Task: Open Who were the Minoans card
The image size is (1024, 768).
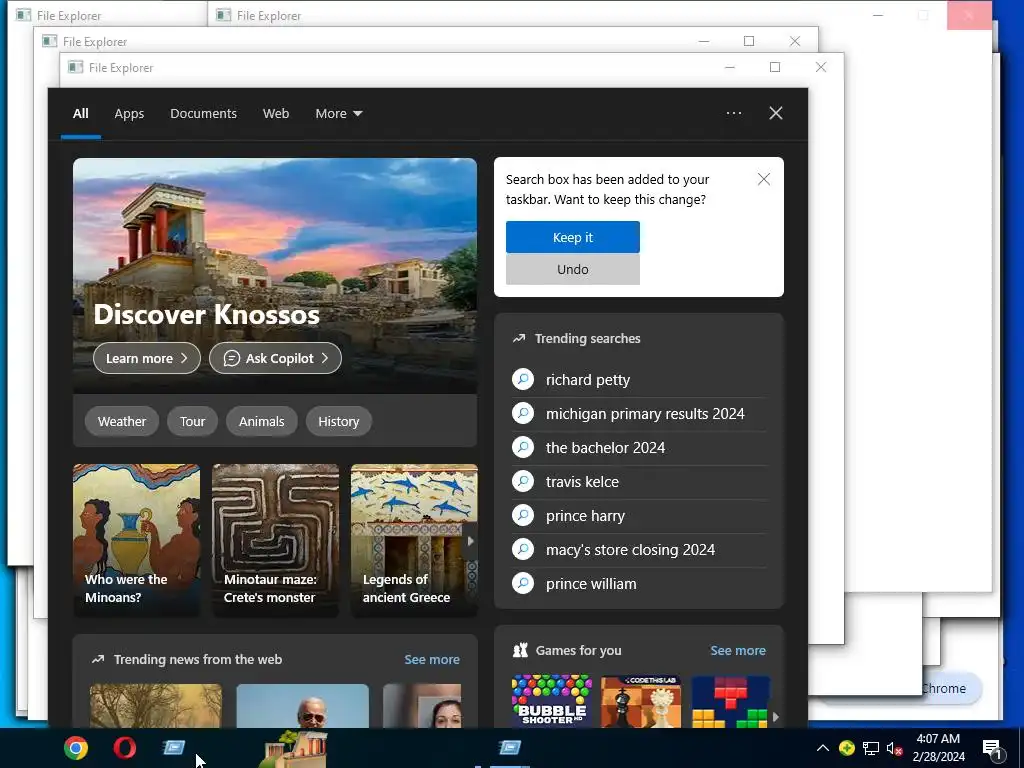Action: [x=136, y=540]
